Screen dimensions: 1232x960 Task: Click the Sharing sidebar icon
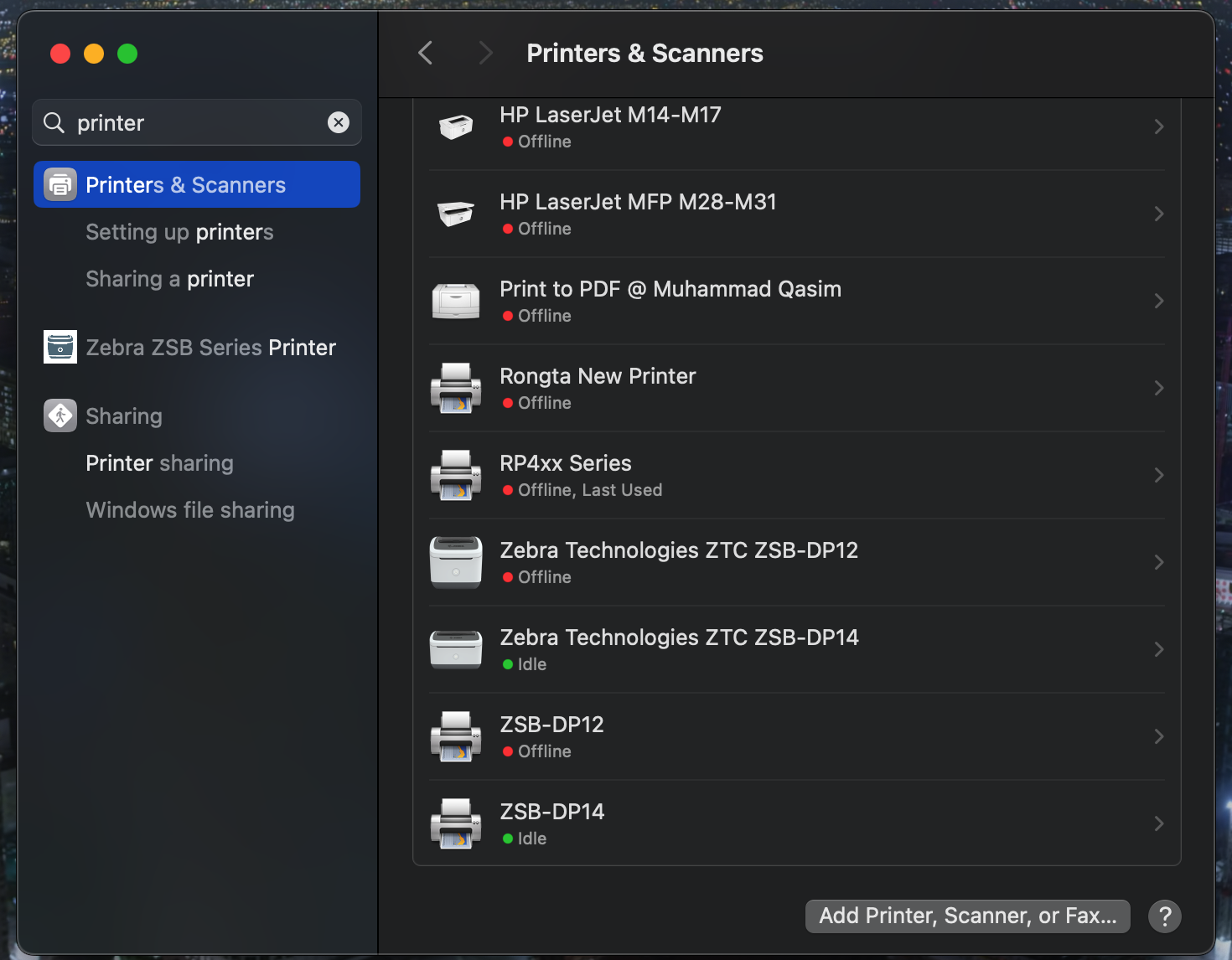[60, 415]
